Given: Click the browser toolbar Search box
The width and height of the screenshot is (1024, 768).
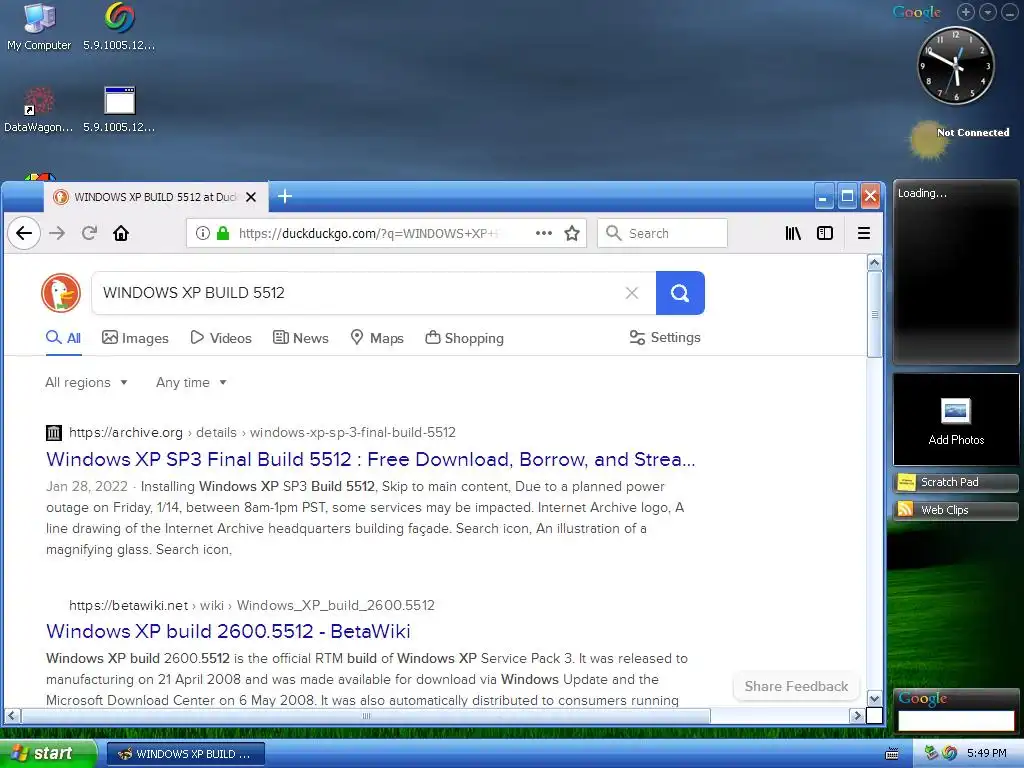Looking at the screenshot, I should point(662,233).
